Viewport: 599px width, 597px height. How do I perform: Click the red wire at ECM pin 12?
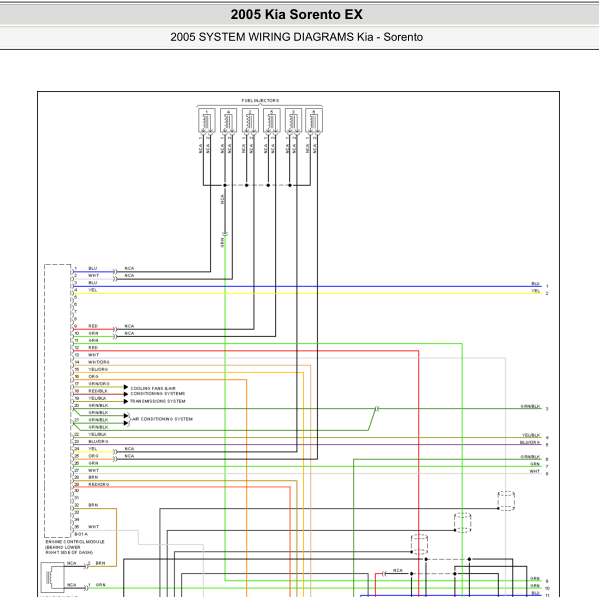click(x=246, y=350)
